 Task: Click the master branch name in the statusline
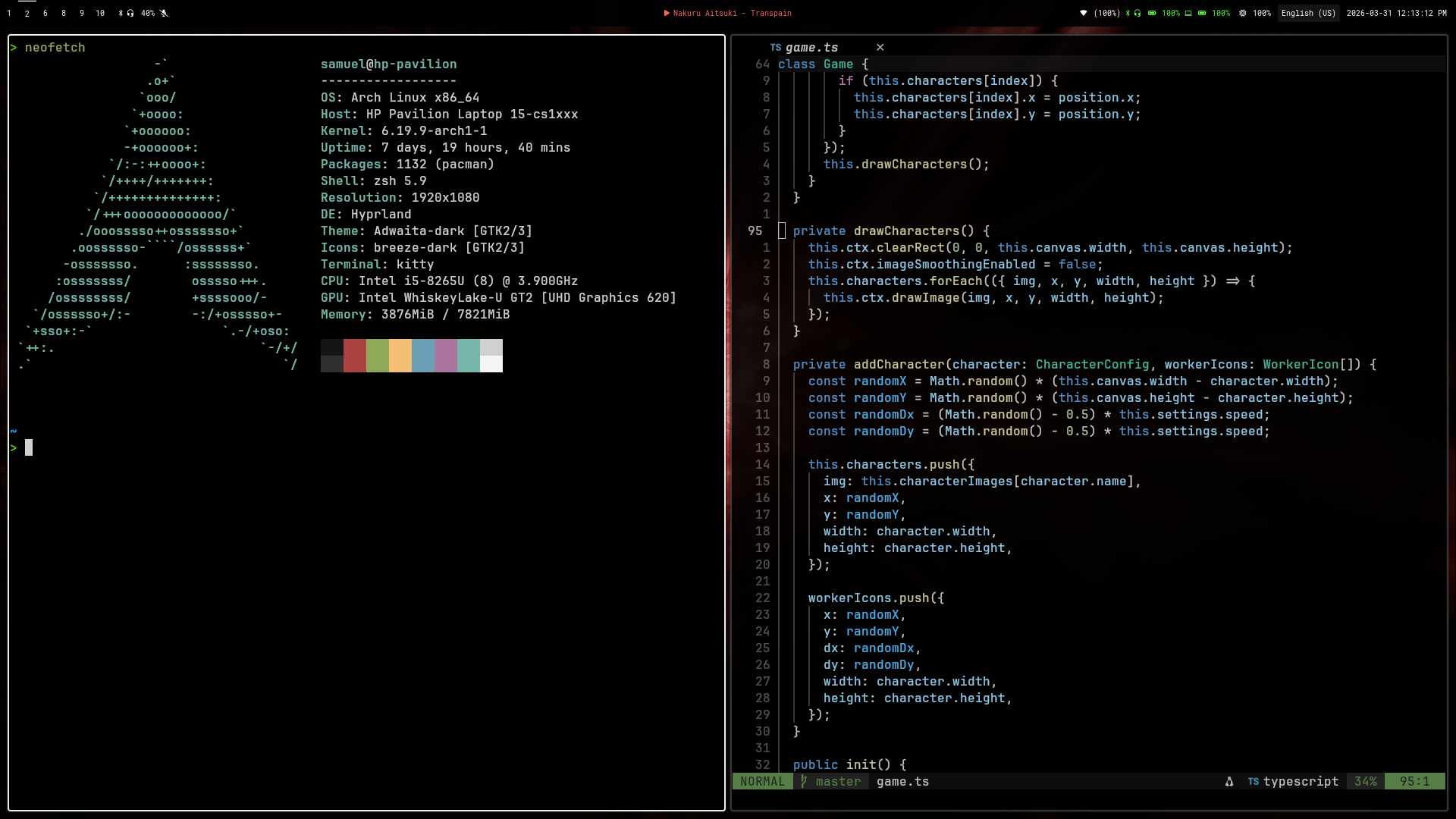tap(839, 781)
